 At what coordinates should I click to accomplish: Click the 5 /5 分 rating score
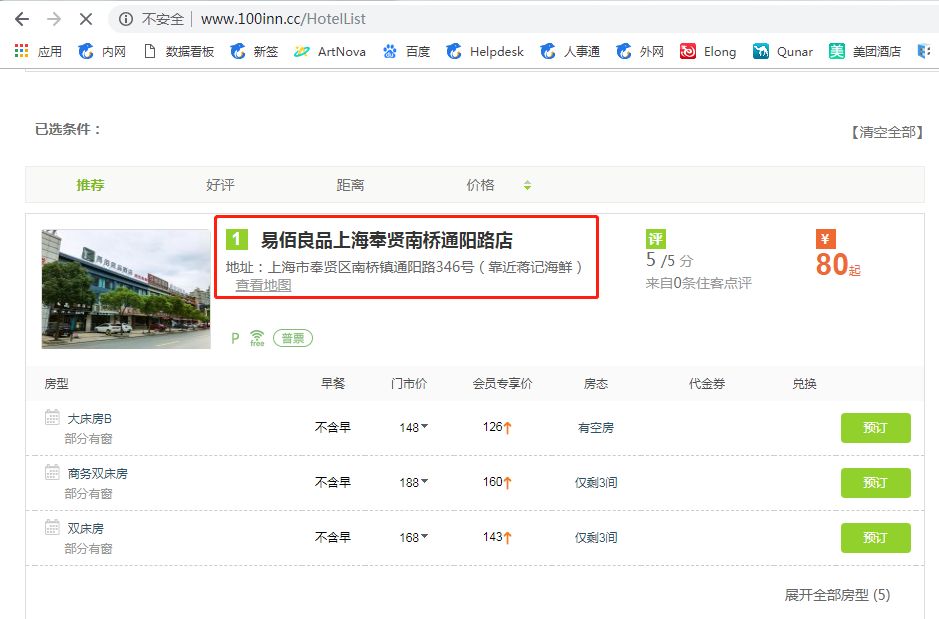coord(670,260)
